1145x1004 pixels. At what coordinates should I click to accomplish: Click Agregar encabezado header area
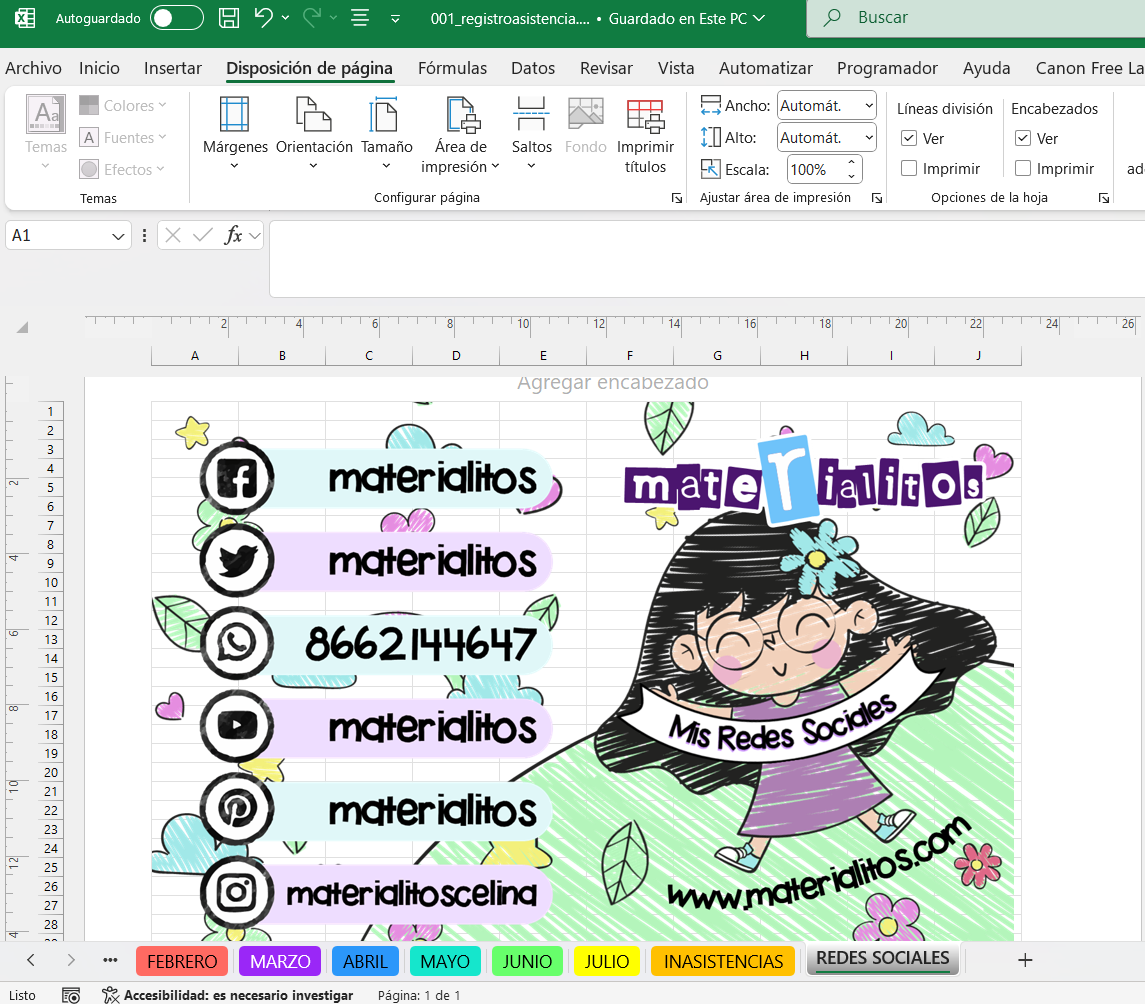[x=612, y=383]
